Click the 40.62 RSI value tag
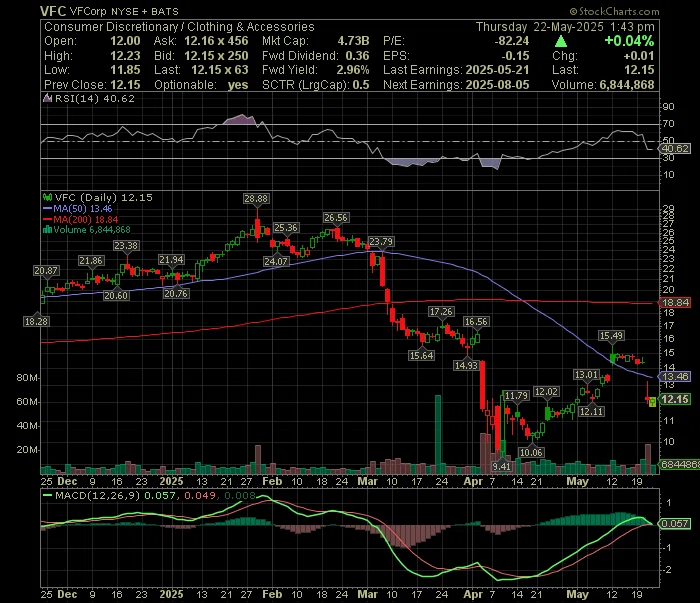Viewport: 700px width, 603px height. point(675,149)
